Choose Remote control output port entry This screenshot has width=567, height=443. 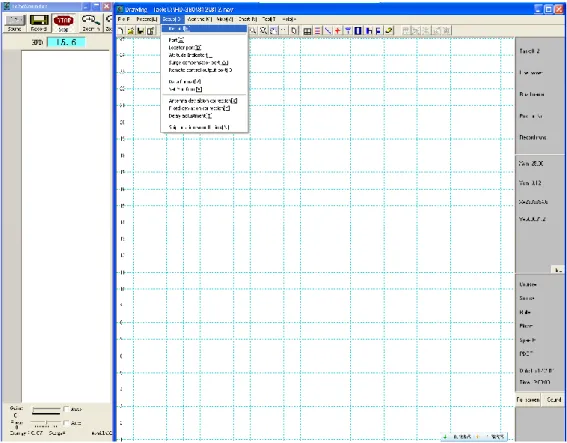click(204, 70)
